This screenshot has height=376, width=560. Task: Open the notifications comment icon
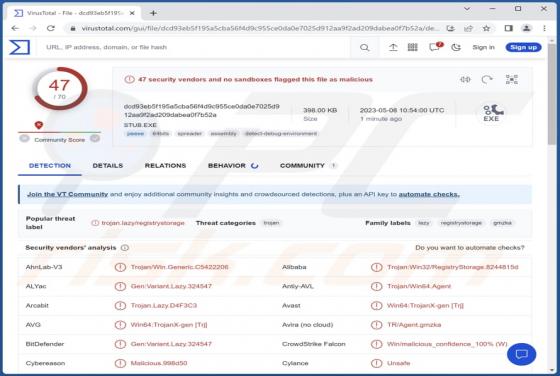point(435,47)
